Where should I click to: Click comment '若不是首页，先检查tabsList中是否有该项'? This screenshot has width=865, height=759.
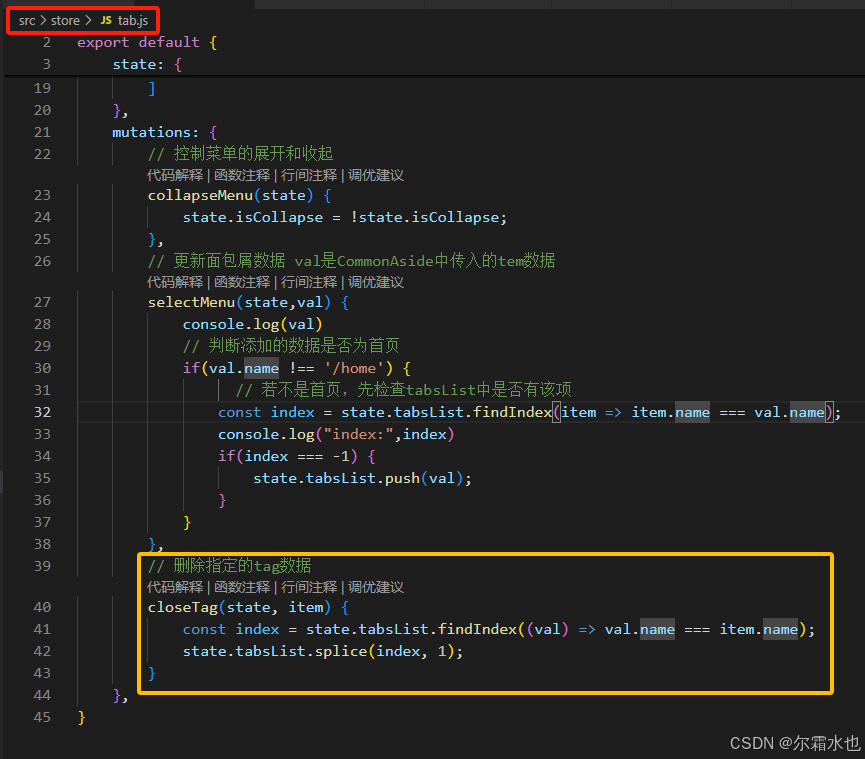[417, 390]
